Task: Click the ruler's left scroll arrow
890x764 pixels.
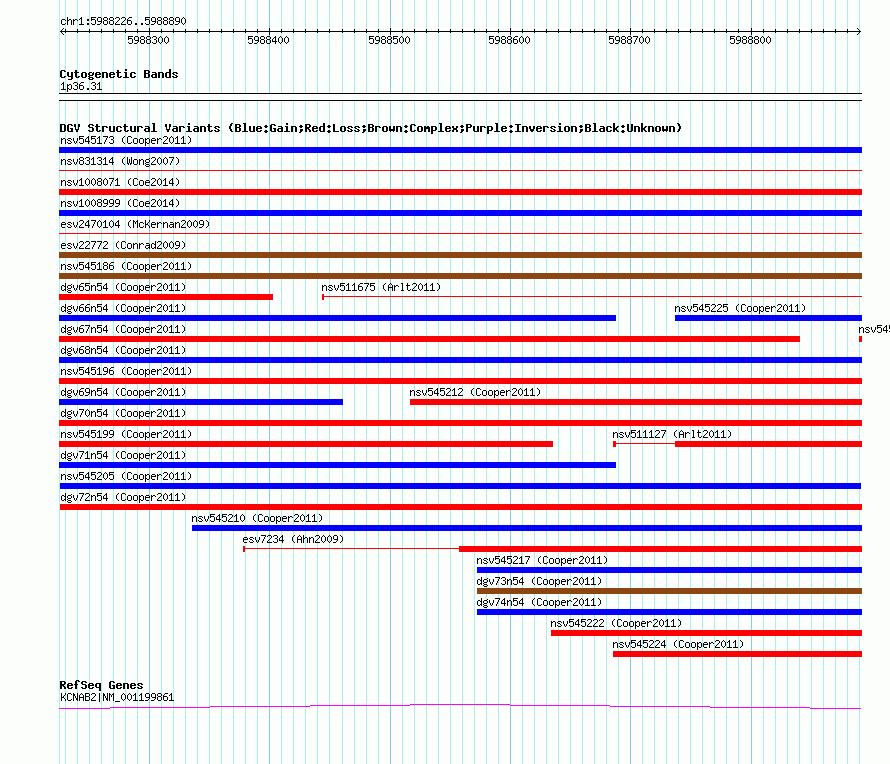Action: coord(62,31)
